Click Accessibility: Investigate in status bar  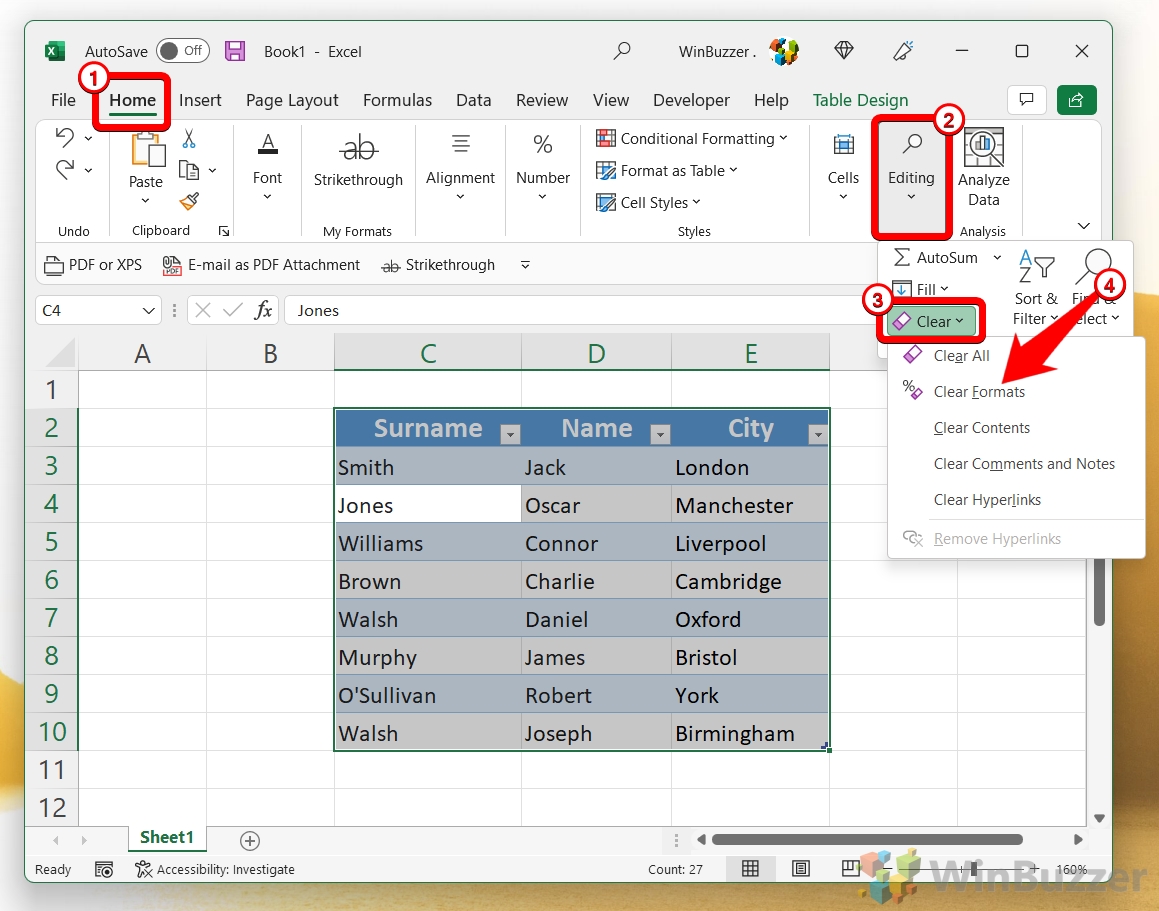click(215, 870)
